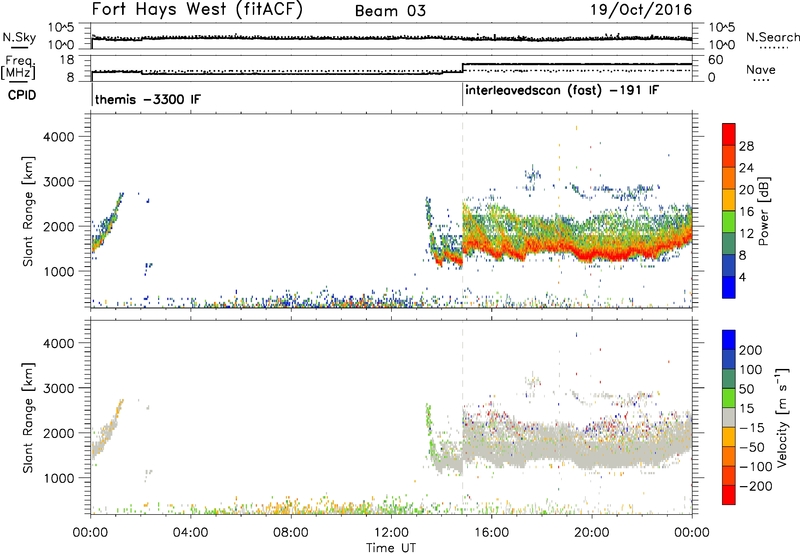Click the 'Freq. [MHz]' axis label
Viewport: 800px width, 554px height.
(x=19, y=68)
